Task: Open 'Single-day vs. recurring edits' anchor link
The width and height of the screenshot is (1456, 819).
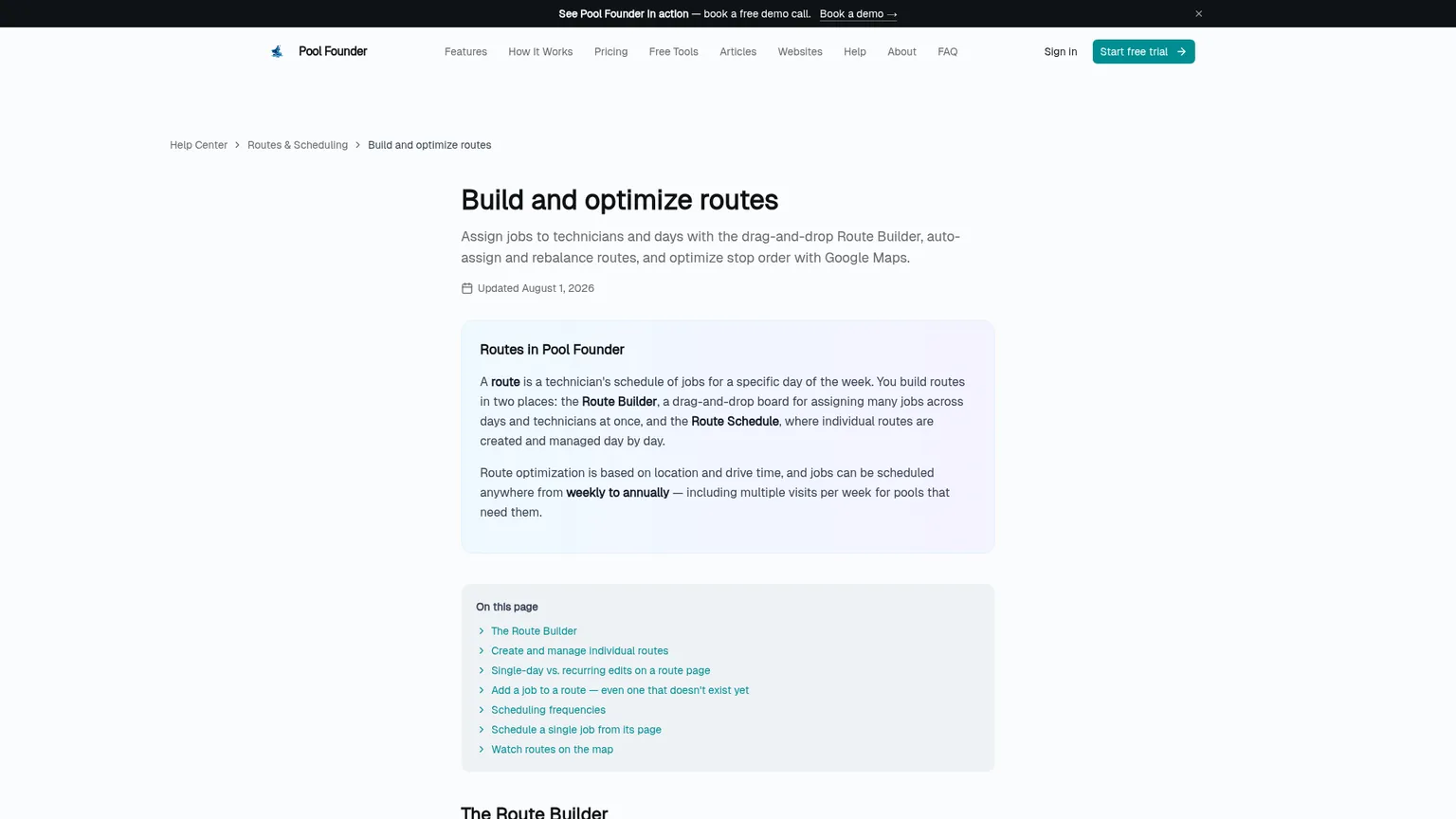Action: (600, 671)
